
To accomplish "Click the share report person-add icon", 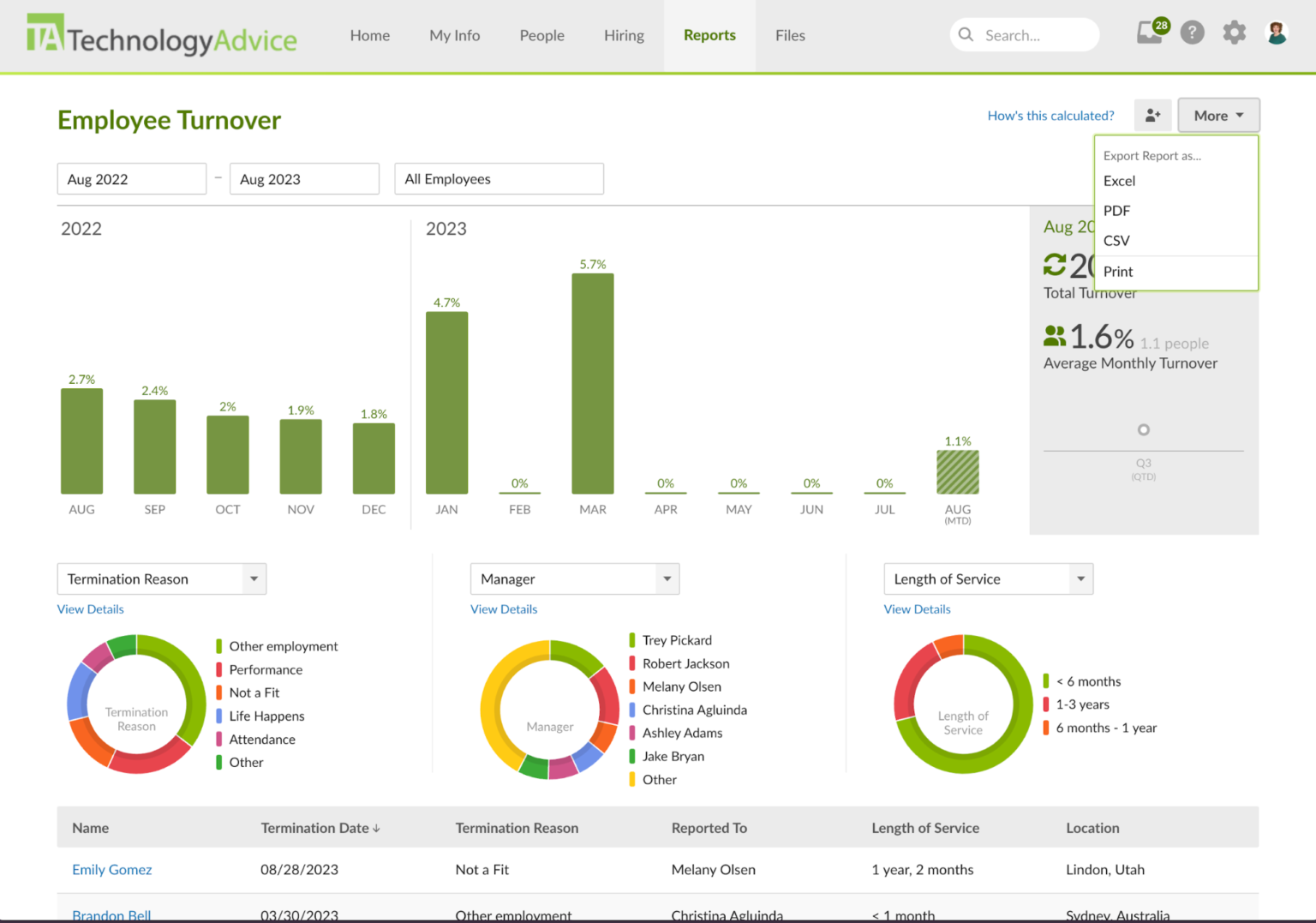I will pos(1153,115).
